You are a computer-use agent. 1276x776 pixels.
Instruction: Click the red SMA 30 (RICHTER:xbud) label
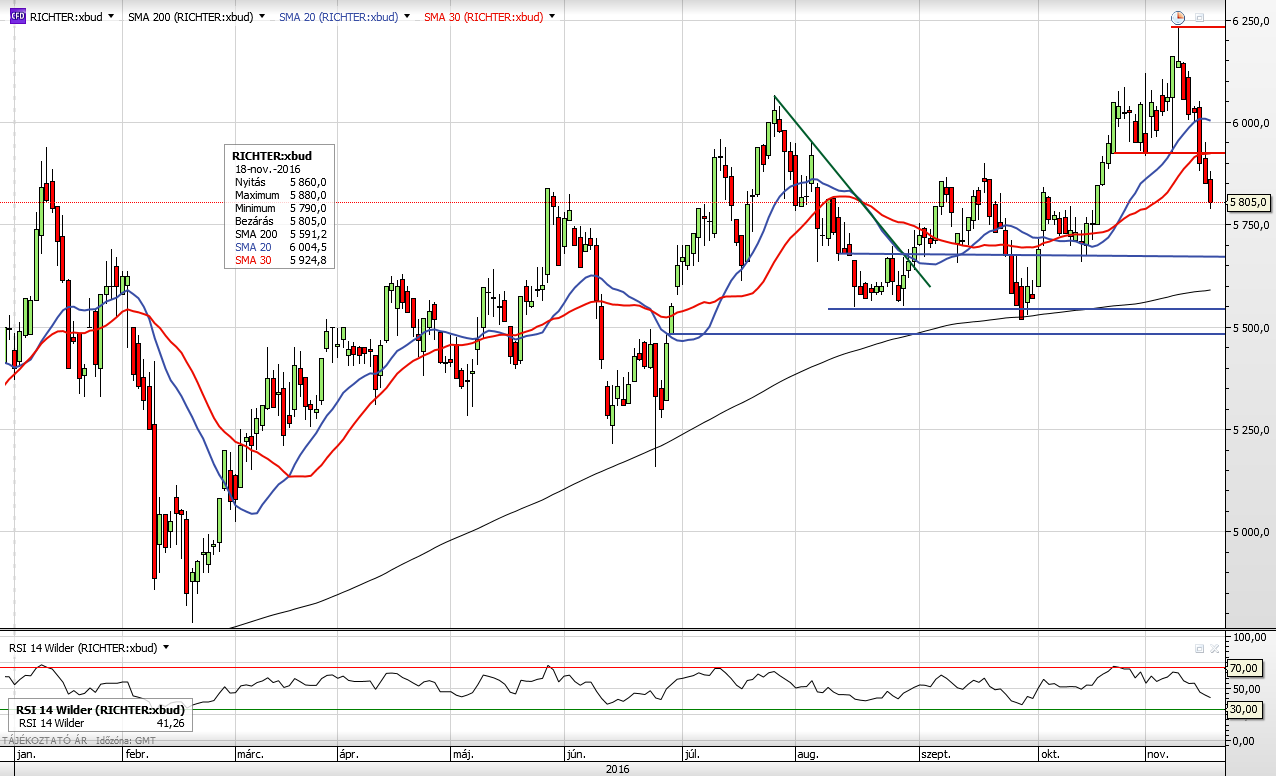click(483, 17)
